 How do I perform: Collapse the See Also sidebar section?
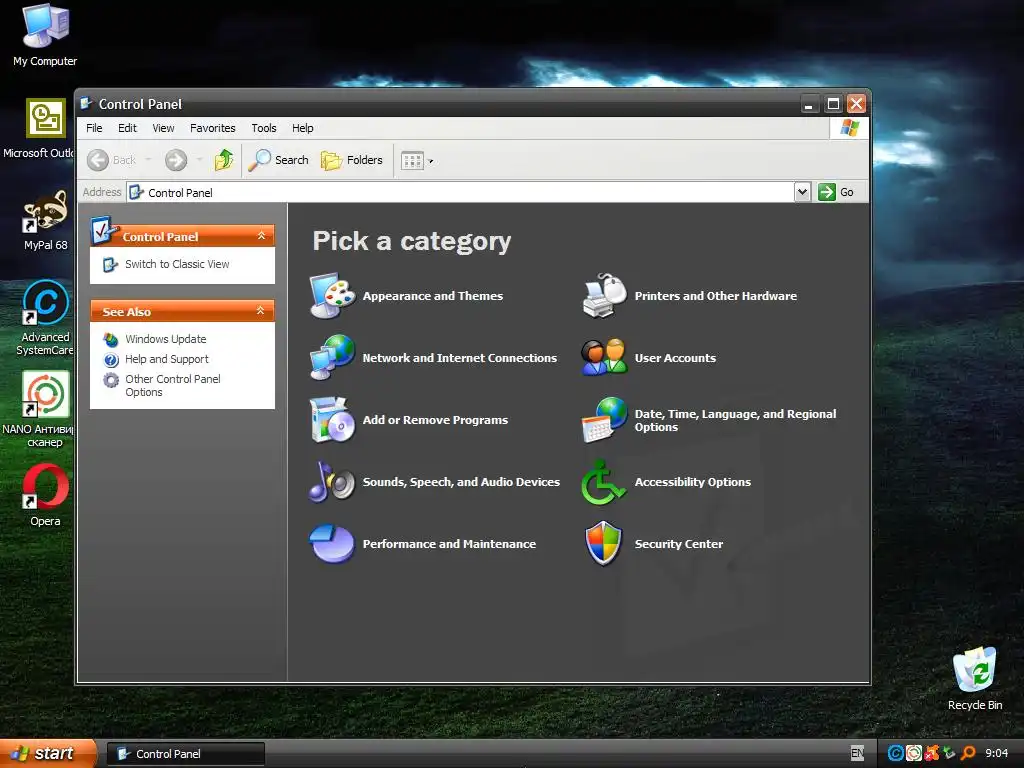tap(261, 311)
